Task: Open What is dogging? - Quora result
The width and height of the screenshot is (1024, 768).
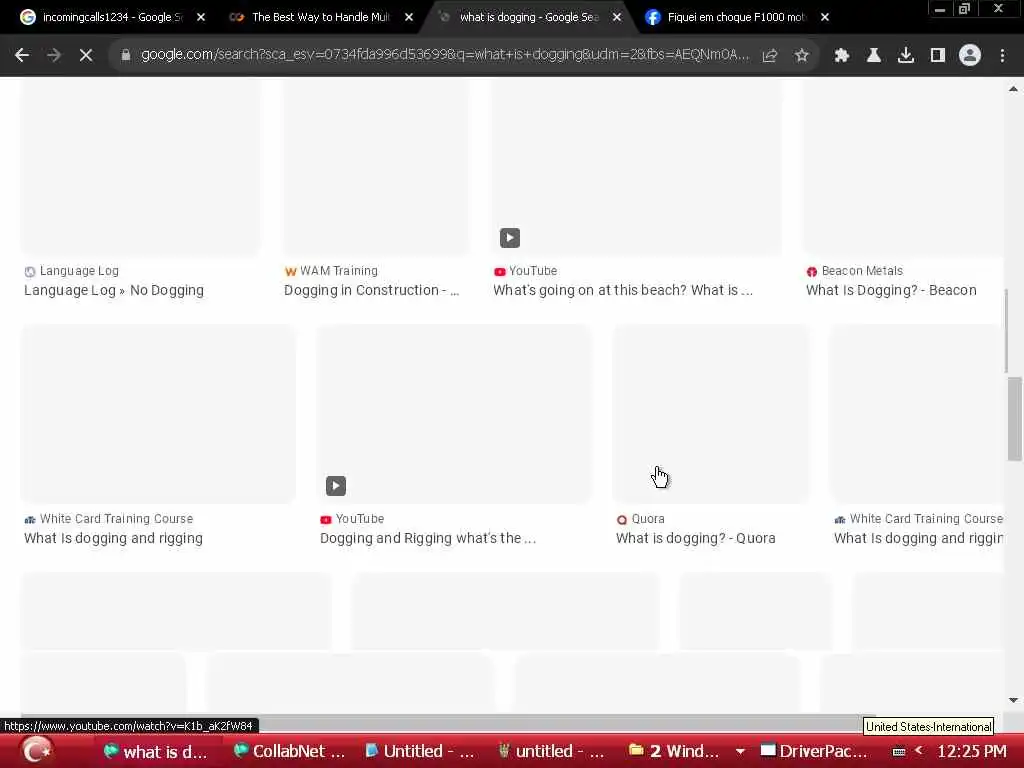Action: coord(696,538)
